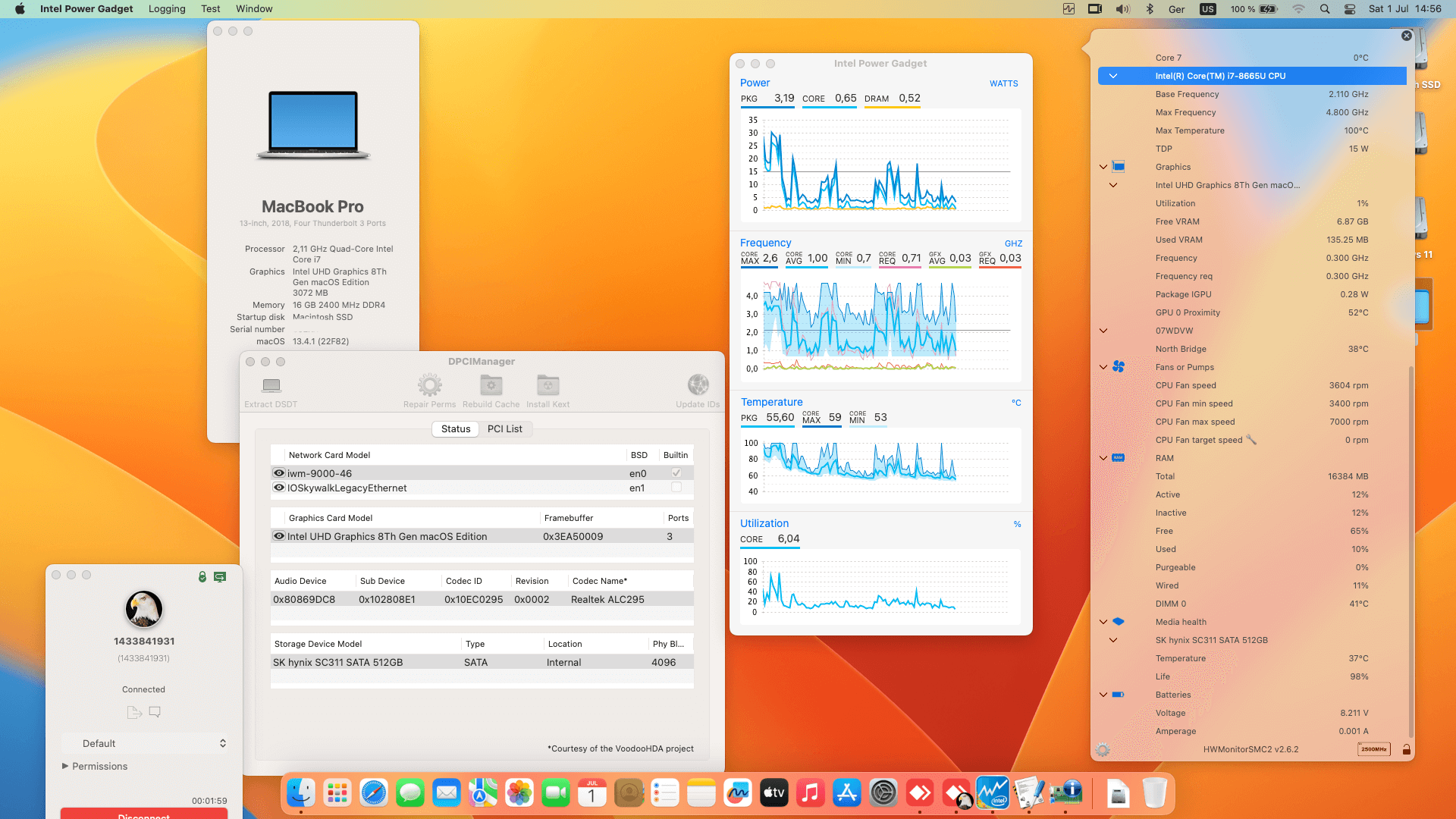
Task: Collapse the Batteries section
Action: (x=1103, y=695)
